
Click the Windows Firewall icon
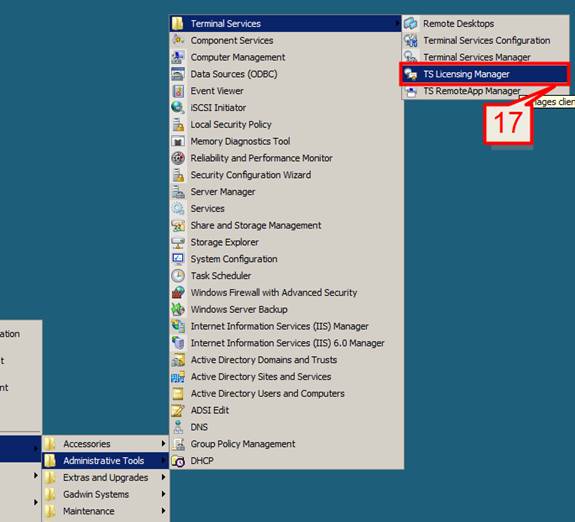click(x=178, y=293)
